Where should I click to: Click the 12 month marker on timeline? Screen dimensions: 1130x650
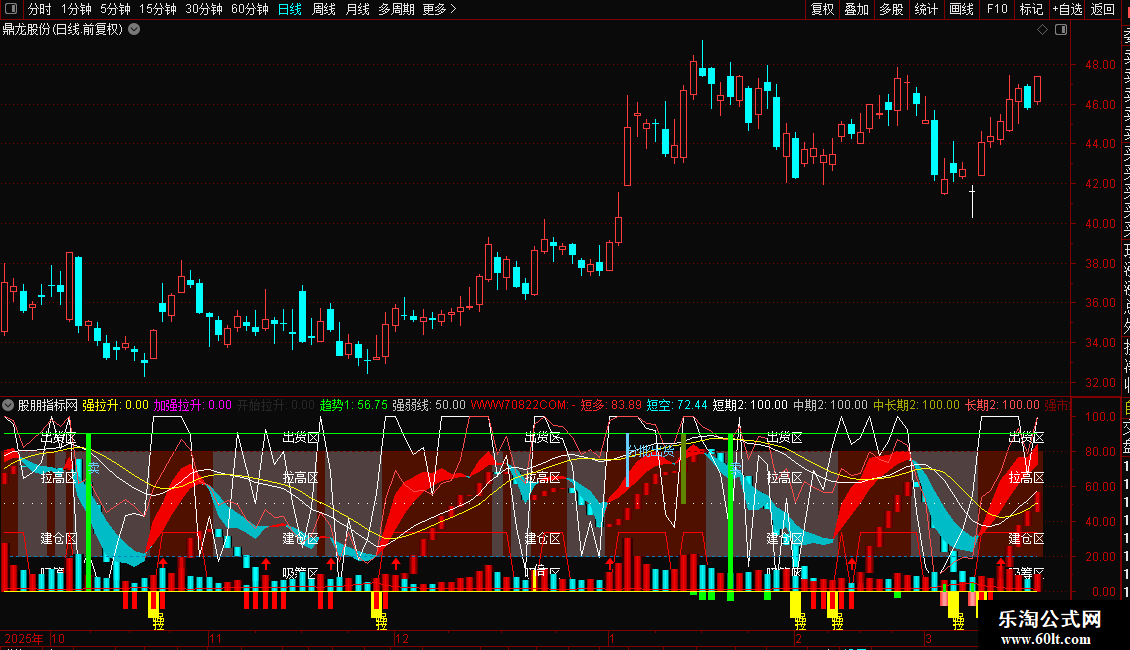(401, 638)
